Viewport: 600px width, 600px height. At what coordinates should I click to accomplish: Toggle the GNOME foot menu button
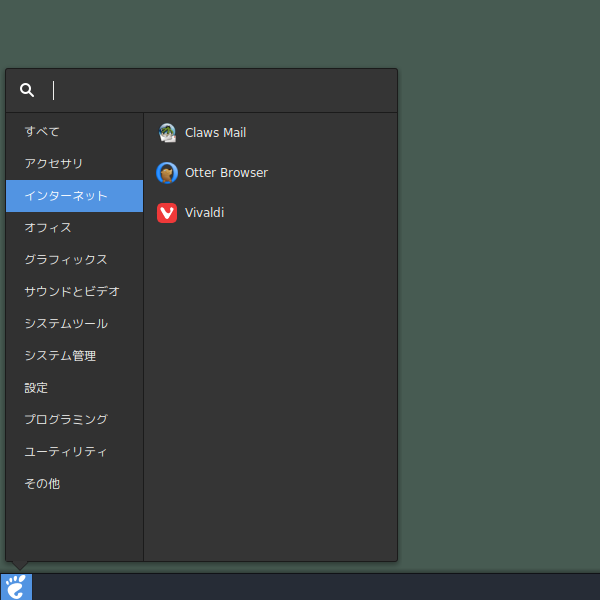click(16, 587)
